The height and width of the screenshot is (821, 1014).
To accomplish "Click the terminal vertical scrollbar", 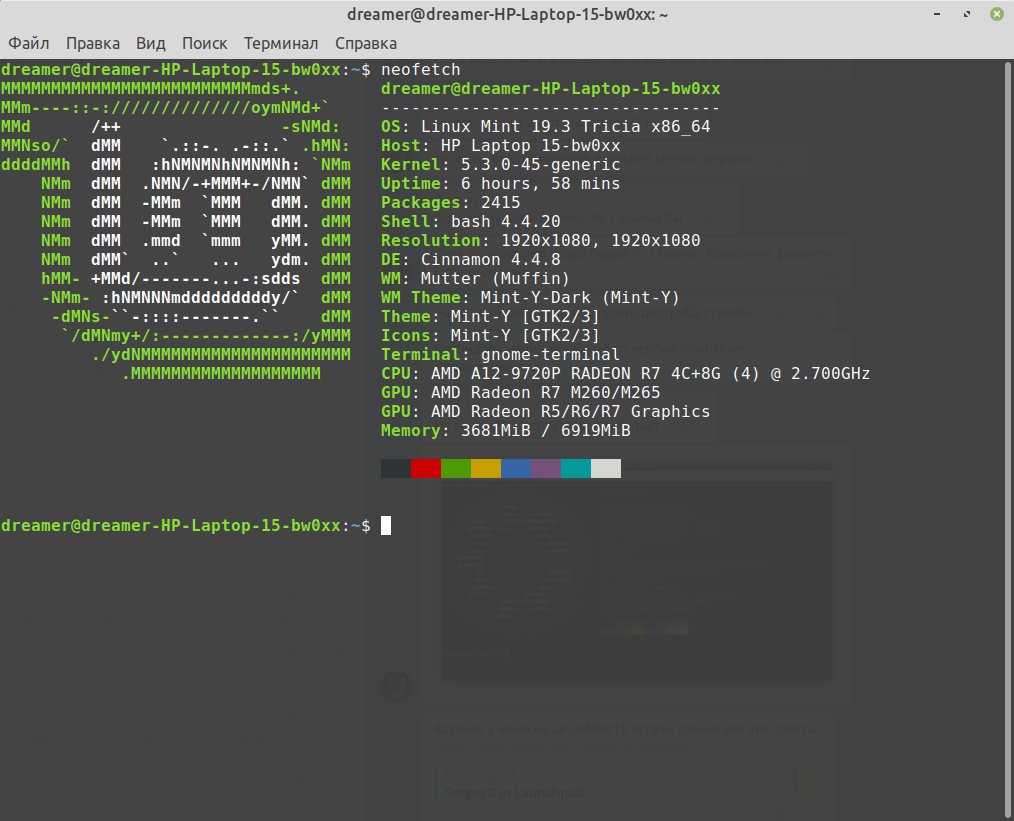I will click(x=1008, y=440).
